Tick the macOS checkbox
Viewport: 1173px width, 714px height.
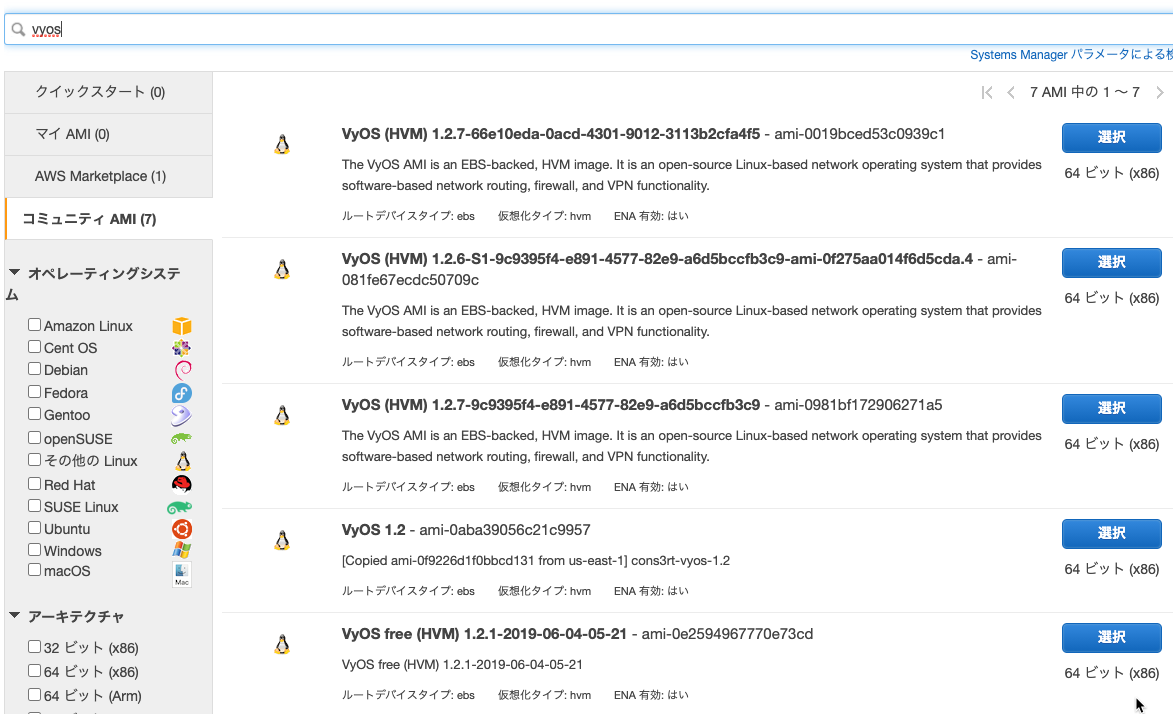34,570
